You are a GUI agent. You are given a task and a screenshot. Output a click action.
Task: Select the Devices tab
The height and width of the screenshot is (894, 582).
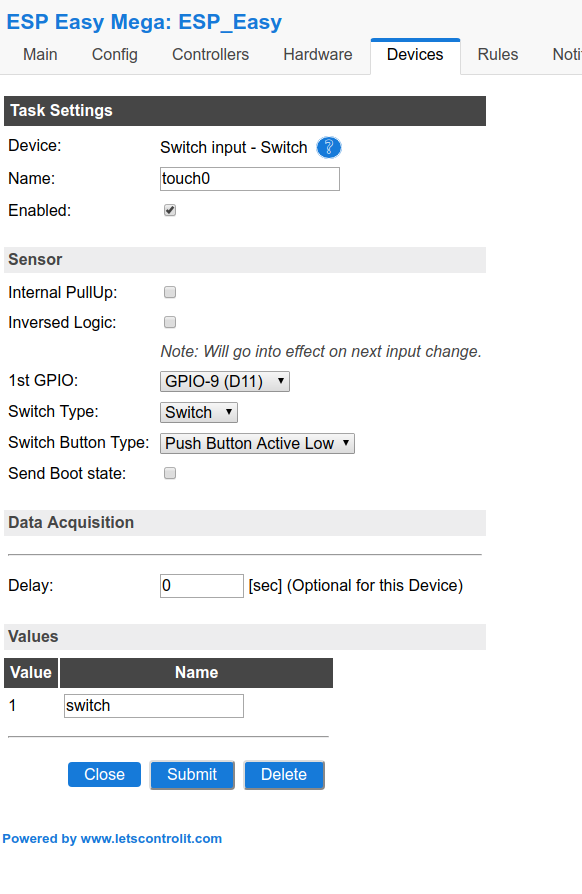point(415,55)
